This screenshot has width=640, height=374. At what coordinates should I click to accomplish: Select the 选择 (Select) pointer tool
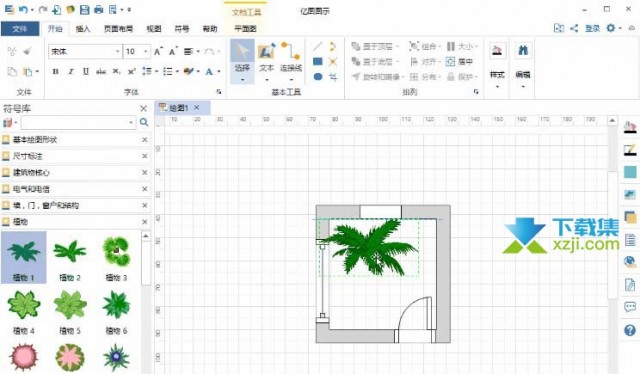coord(242,61)
